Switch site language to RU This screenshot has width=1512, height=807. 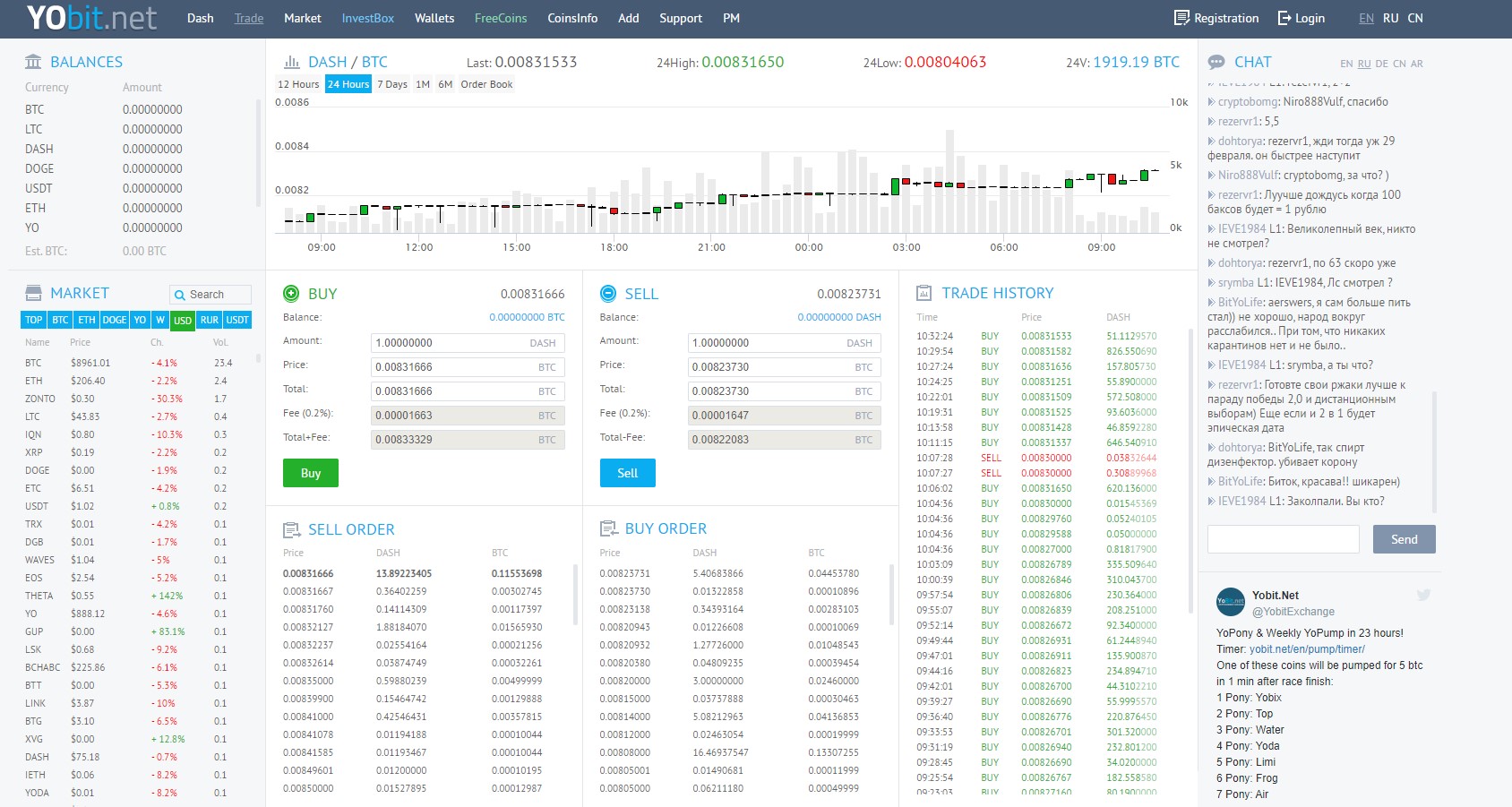pos(1391,18)
